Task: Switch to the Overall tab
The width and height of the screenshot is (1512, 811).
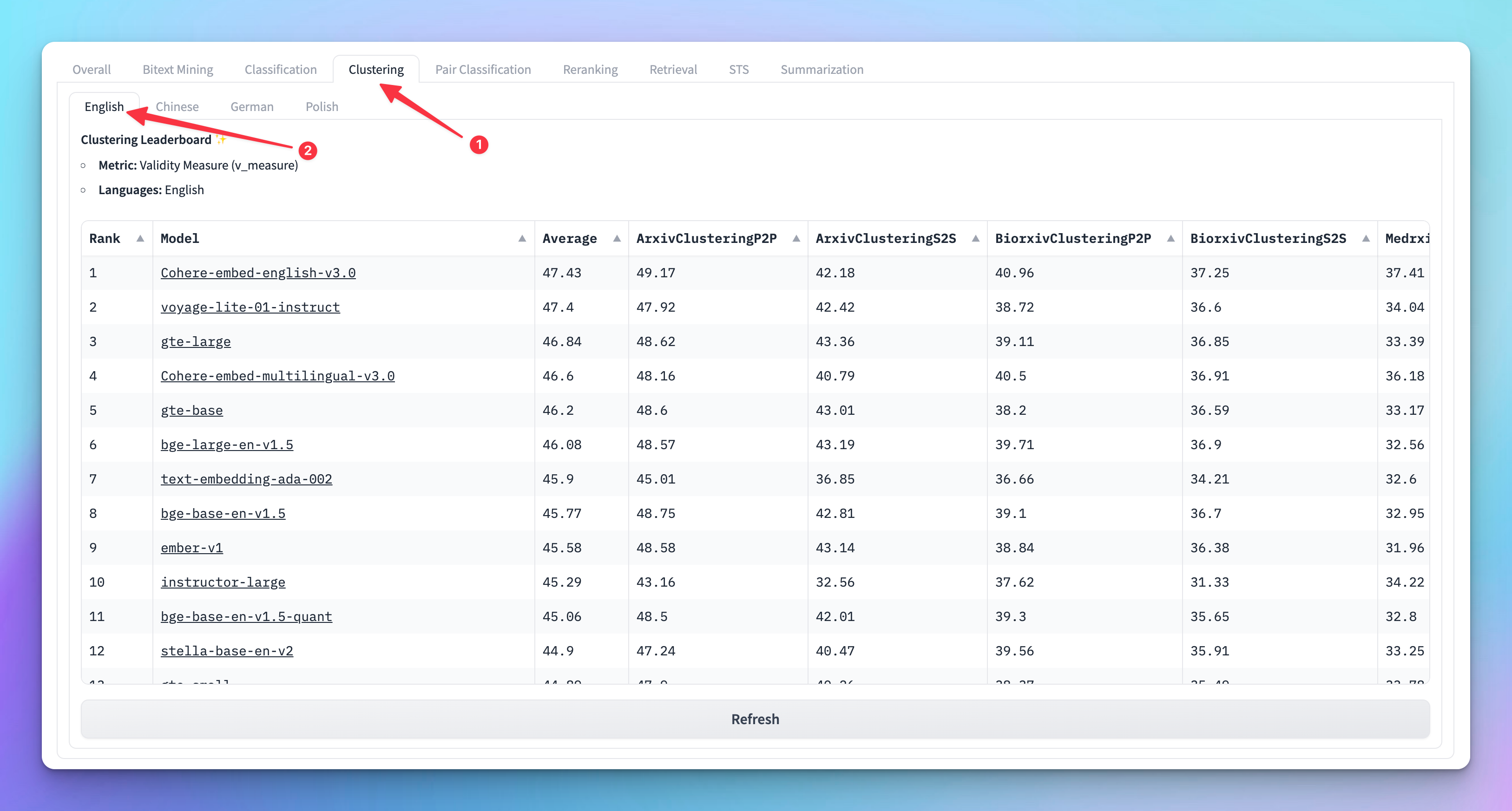Action: coord(92,69)
